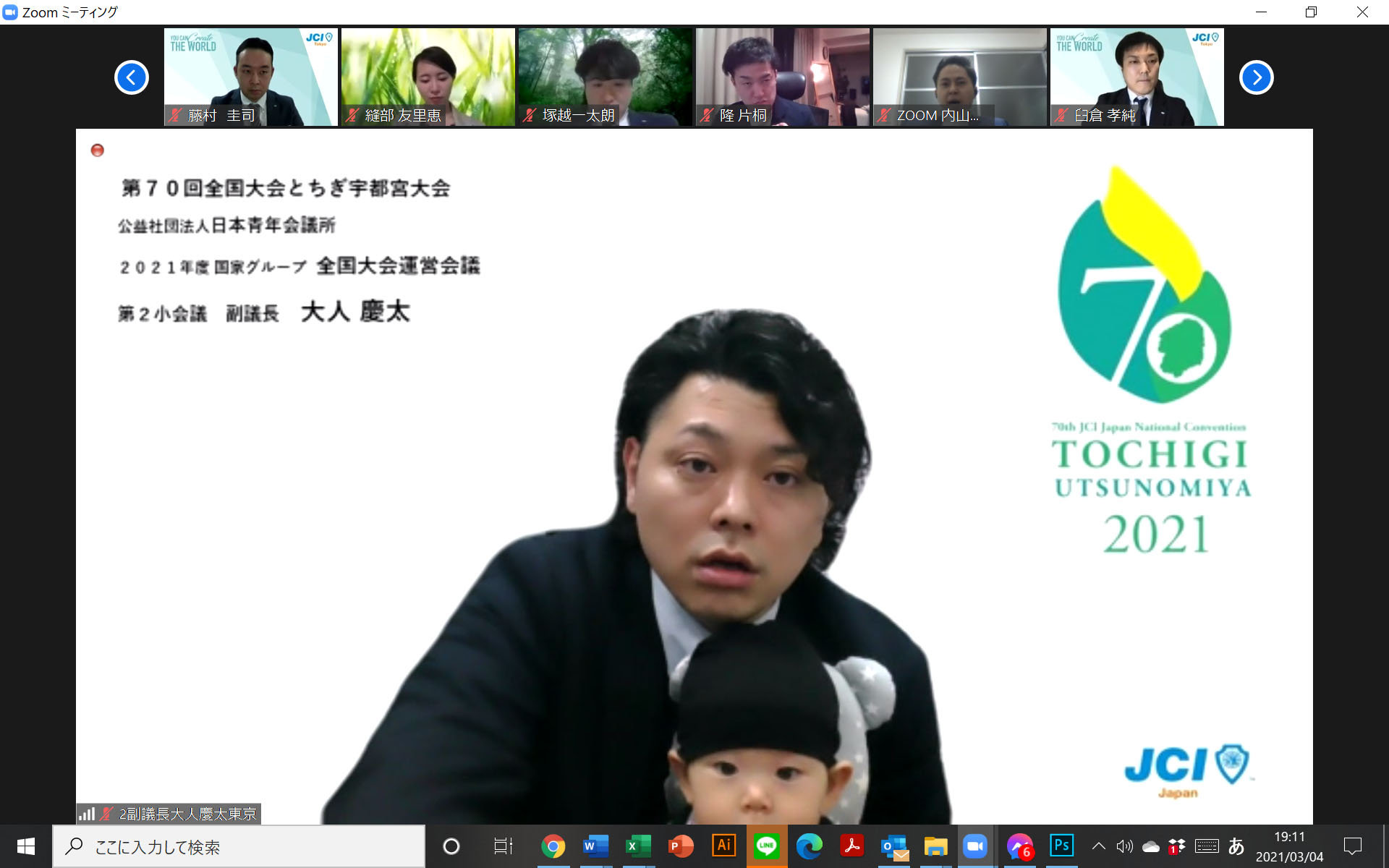Open the volume control in tray
This screenshot has width=1389, height=868.
tap(1124, 846)
